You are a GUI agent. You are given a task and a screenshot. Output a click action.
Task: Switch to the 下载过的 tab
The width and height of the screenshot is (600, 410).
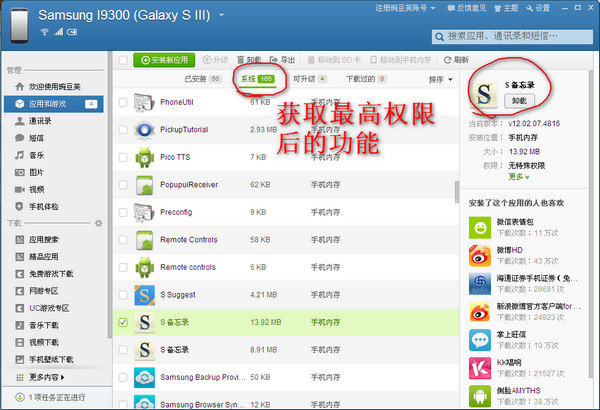[366, 79]
